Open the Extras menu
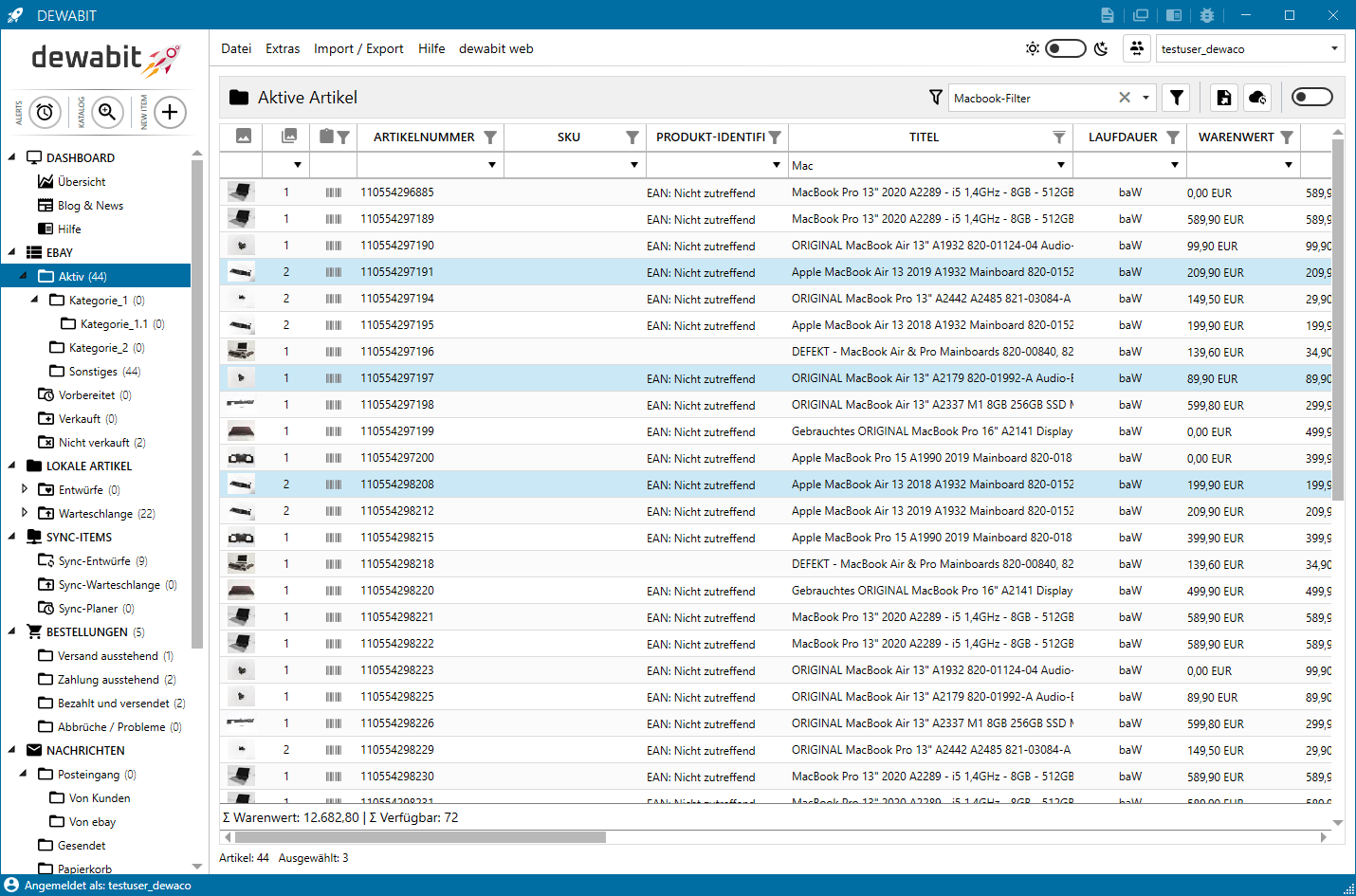The width and height of the screenshot is (1356, 896). 283,48
